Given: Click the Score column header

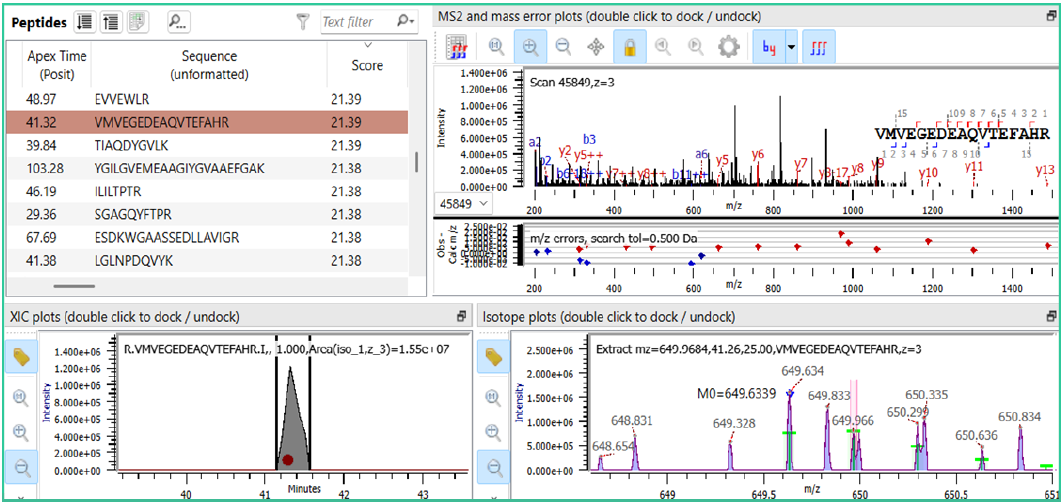Looking at the screenshot, I should (x=366, y=65).
